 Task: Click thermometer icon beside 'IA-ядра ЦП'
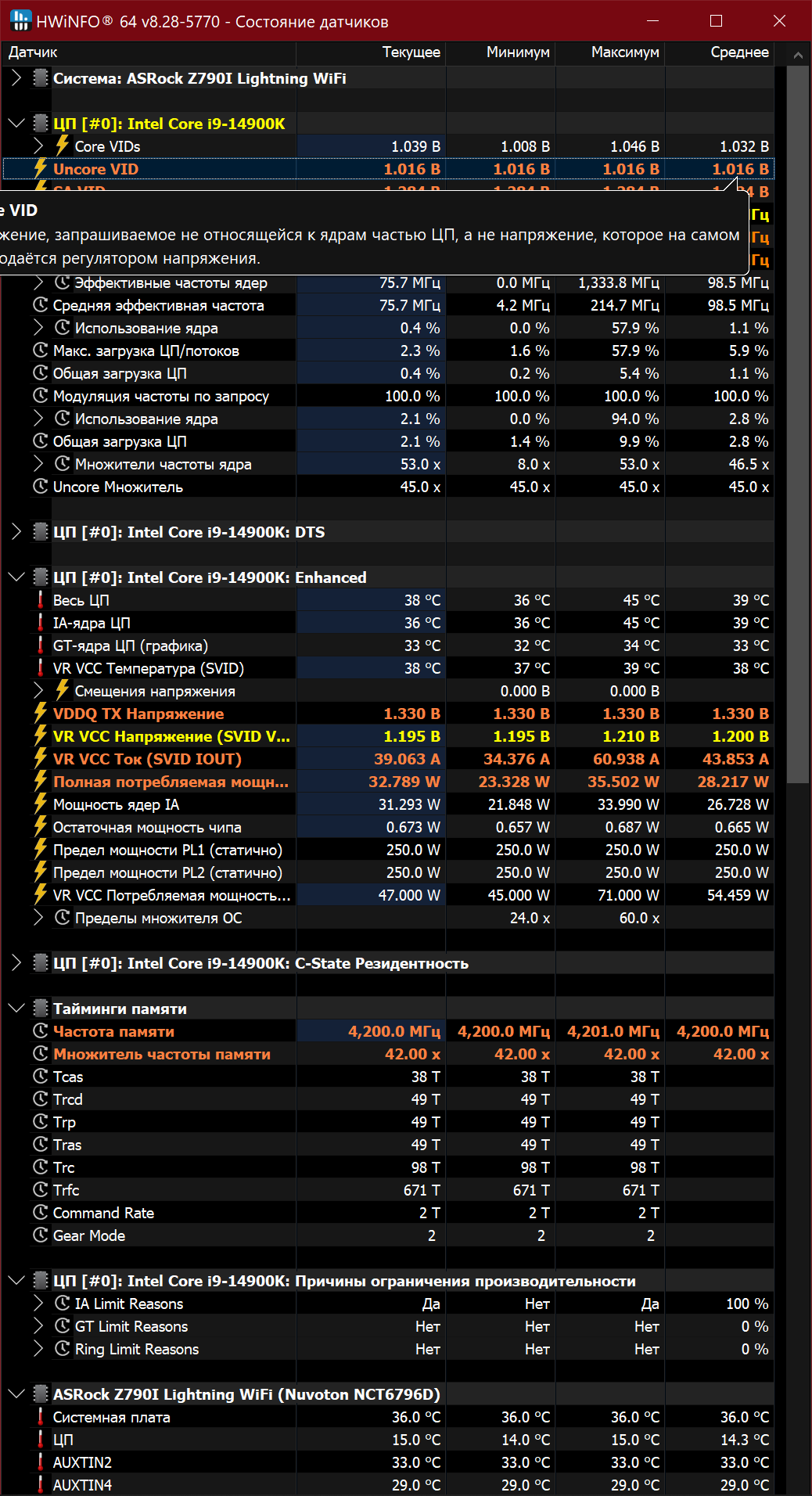pyautogui.click(x=41, y=623)
